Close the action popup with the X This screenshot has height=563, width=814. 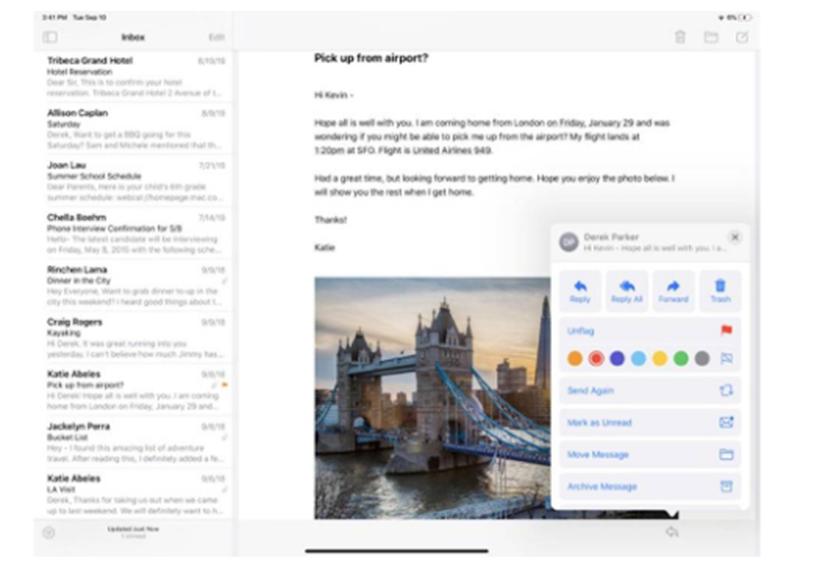click(735, 237)
